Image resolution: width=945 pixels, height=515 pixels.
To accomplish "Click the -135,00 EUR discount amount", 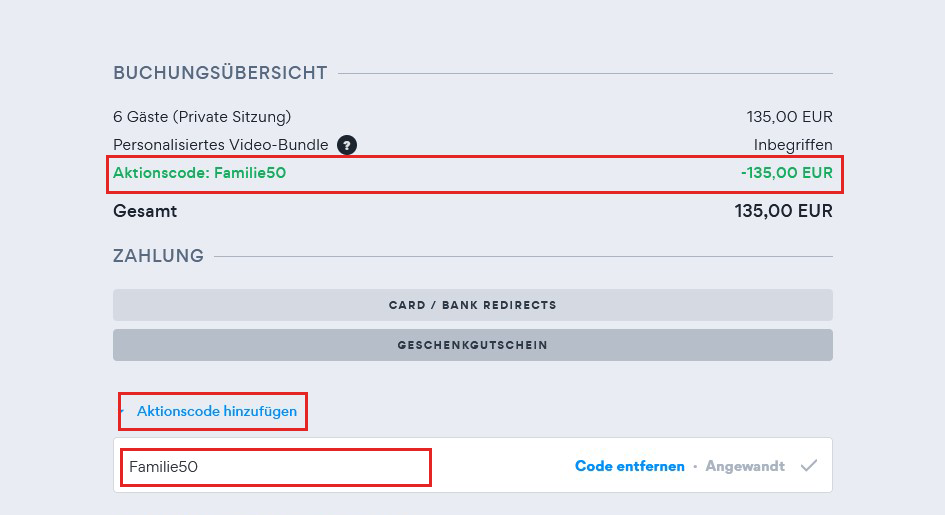I will tap(786, 173).
